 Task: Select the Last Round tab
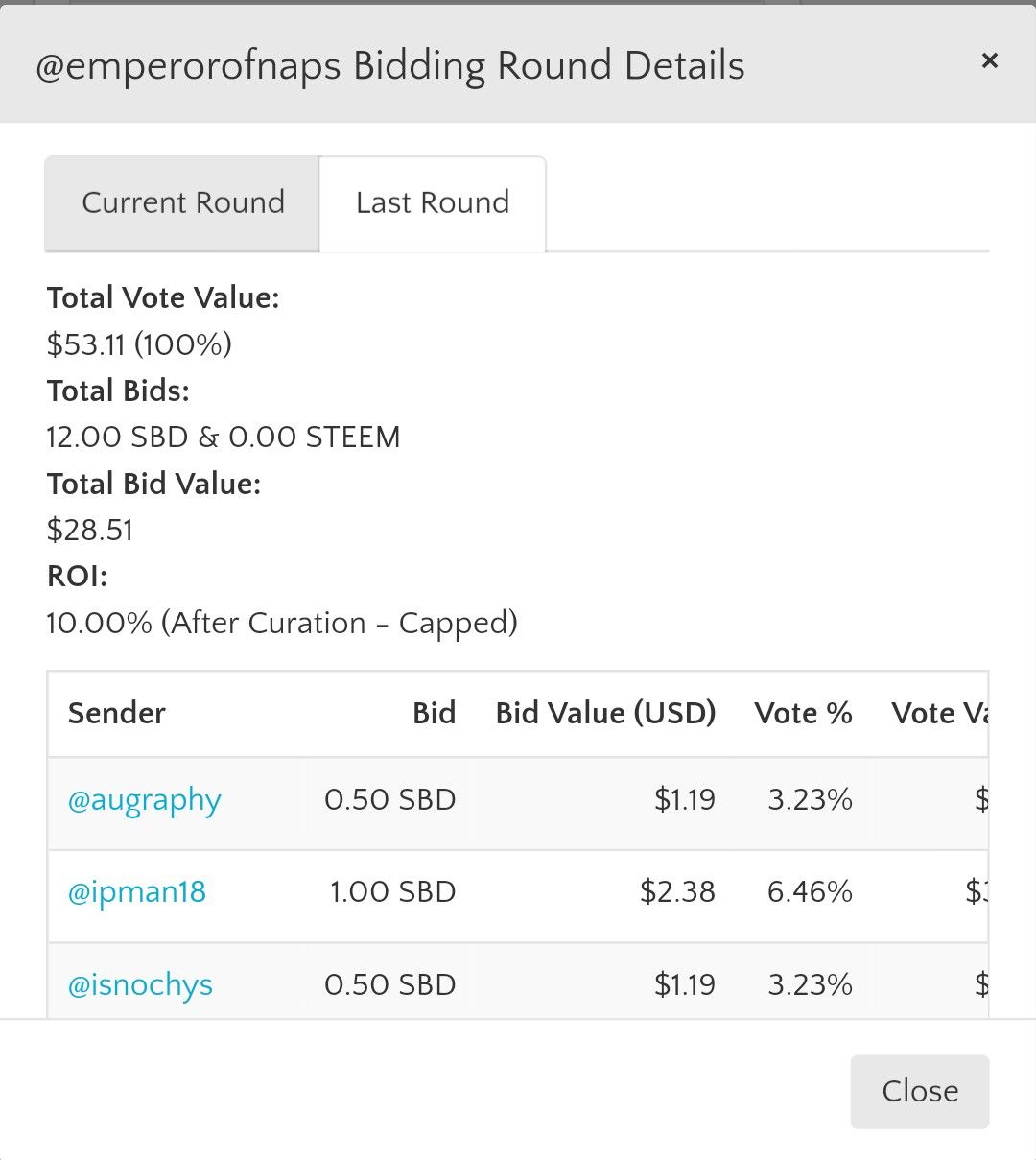click(x=433, y=203)
